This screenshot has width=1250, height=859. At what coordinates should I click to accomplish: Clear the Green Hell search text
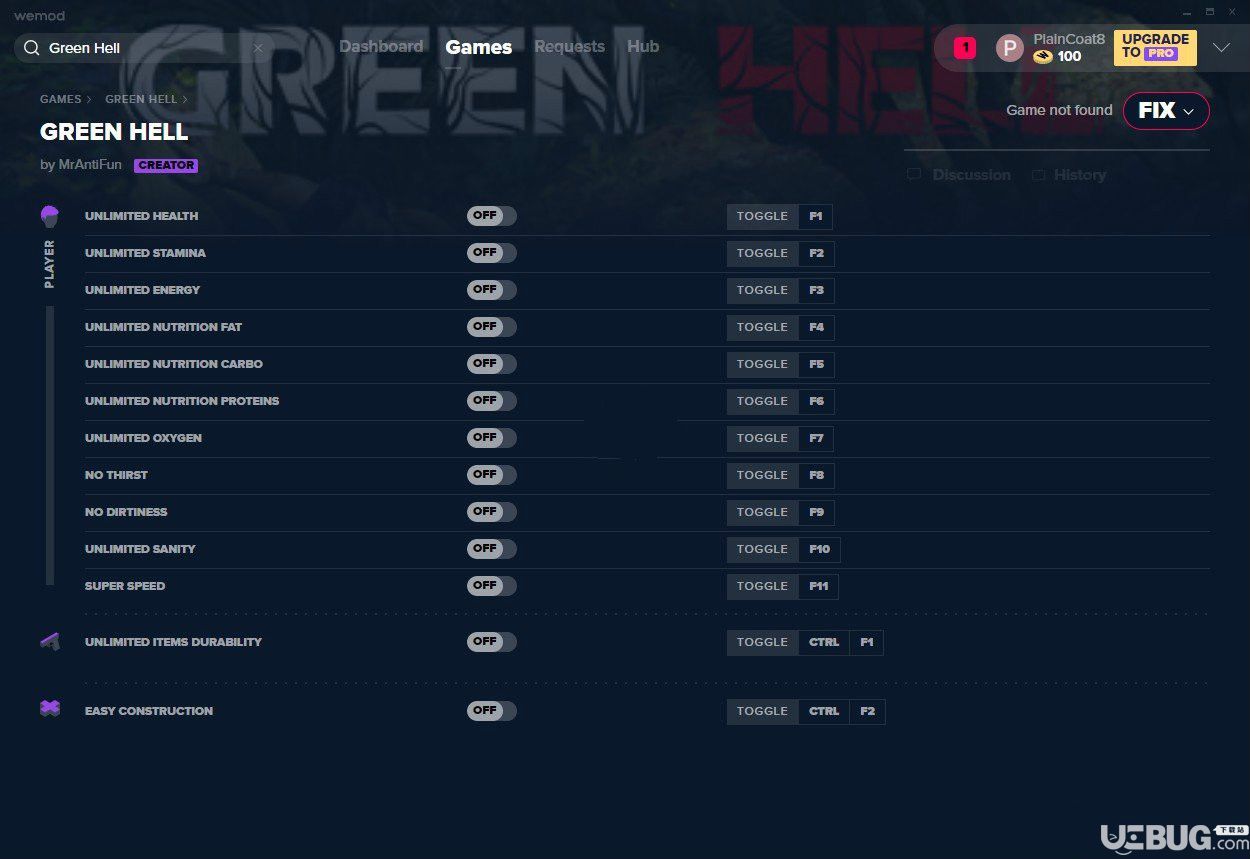(x=258, y=48)
